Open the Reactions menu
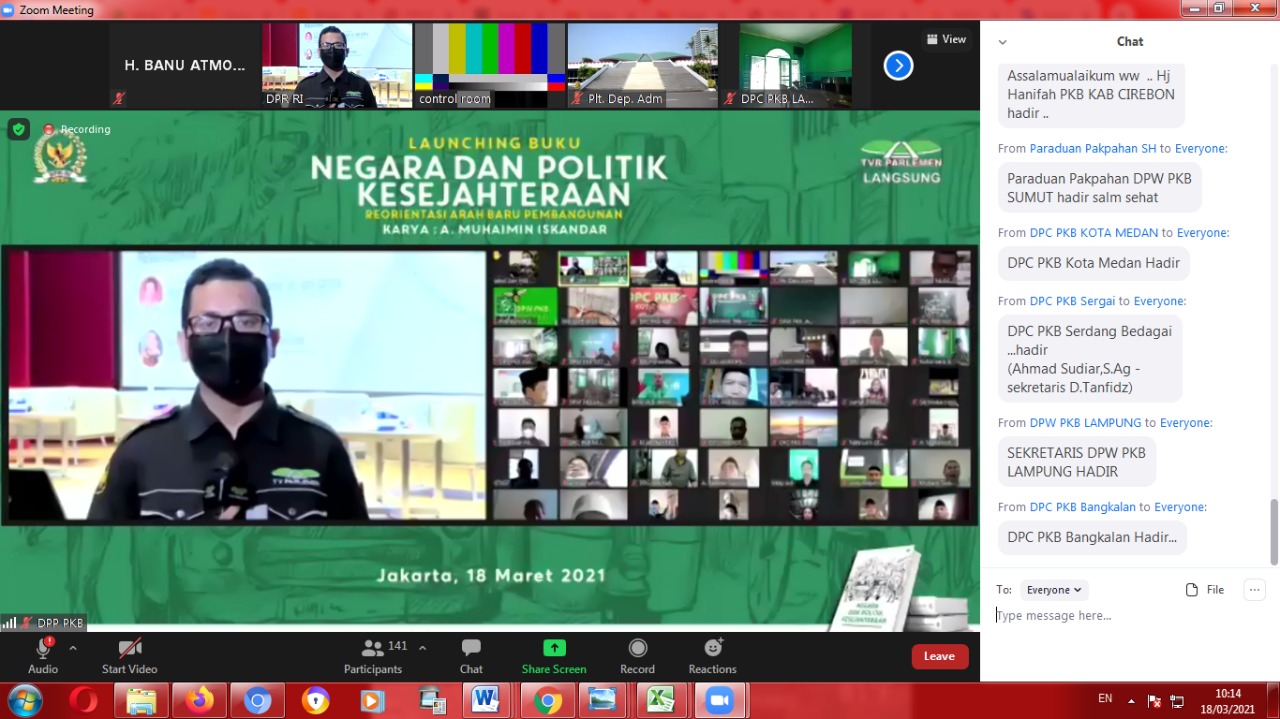 point(712,656)
